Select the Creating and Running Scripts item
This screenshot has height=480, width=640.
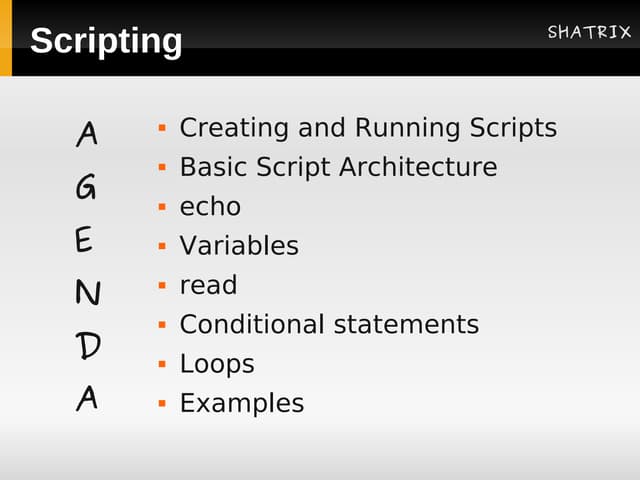368,128
